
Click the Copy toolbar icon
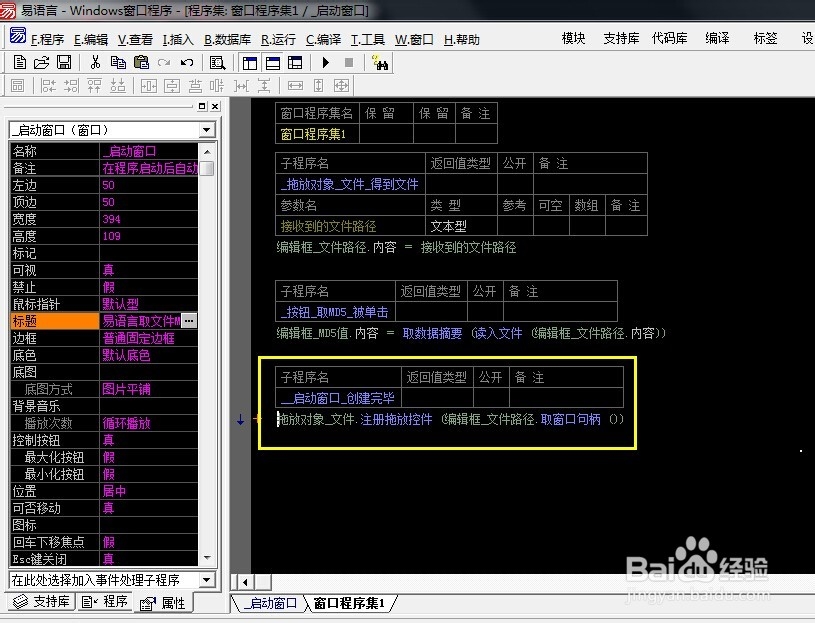tap(118, 63)
